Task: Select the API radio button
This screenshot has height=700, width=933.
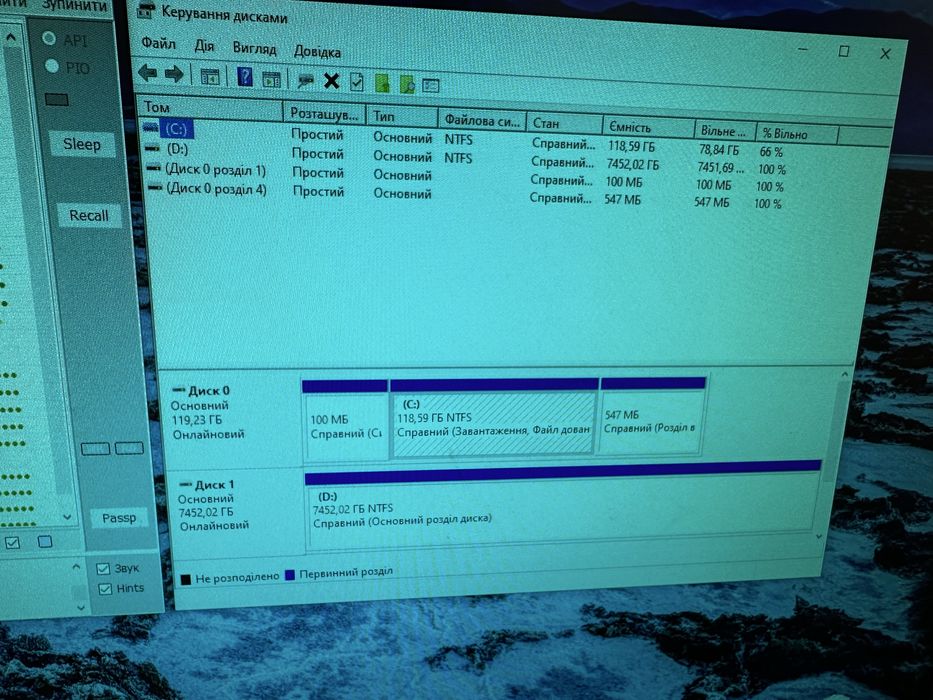Action: click(49, 39)
